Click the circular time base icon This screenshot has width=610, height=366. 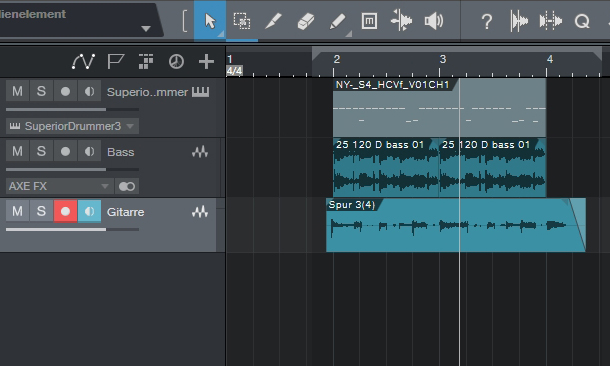point(176,61)
